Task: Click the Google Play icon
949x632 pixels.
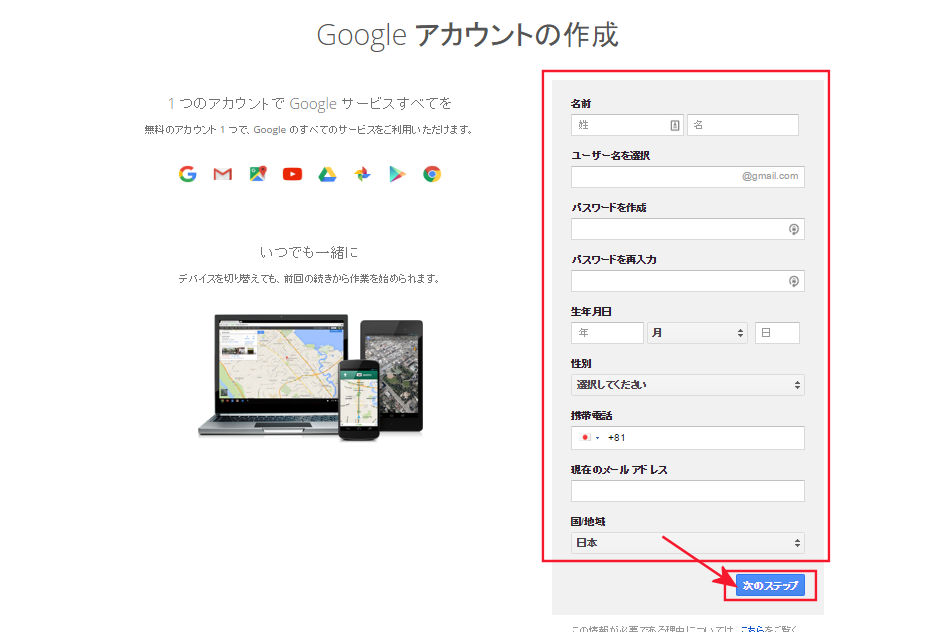Action: 397,174
